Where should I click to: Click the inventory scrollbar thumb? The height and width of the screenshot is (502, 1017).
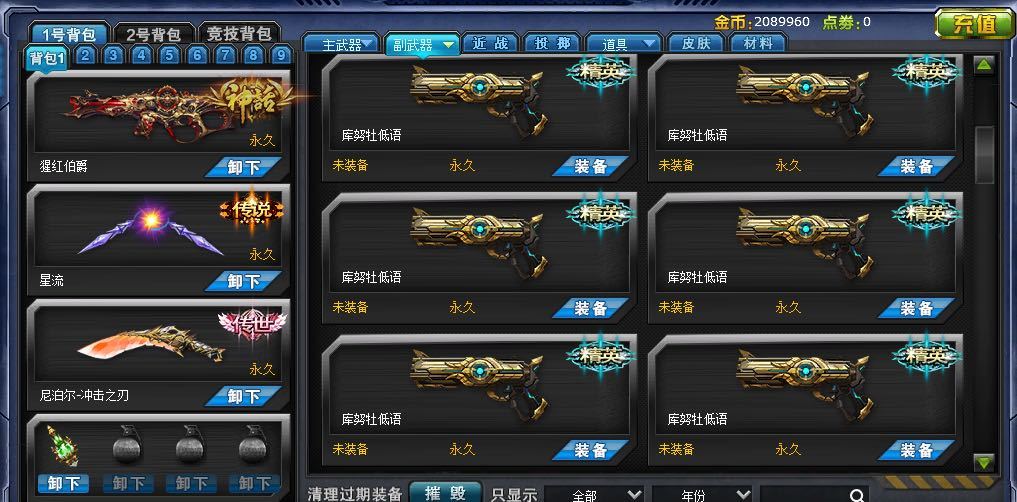coord(985,154)
